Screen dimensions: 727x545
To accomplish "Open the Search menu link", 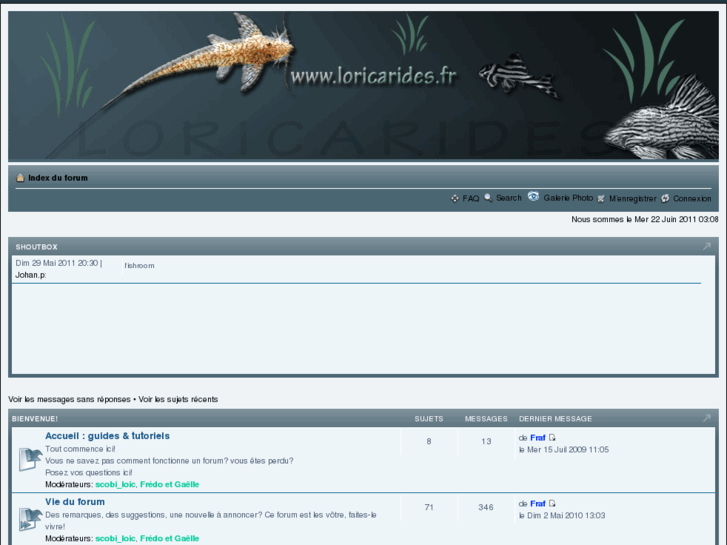I will [x=509, y=198].
